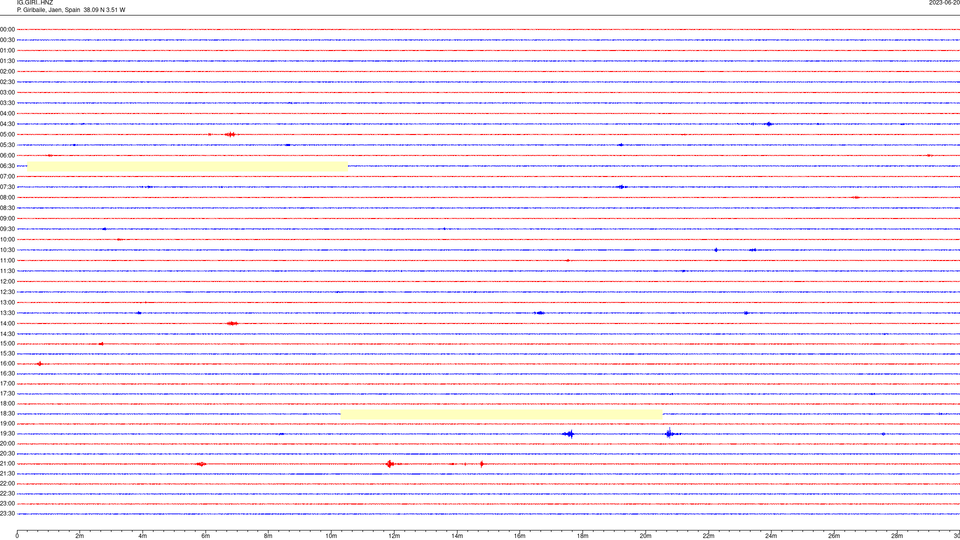The image size is (960, 540).
Task: Select the 01:30 time row label
Action: (x=7, y=61)
